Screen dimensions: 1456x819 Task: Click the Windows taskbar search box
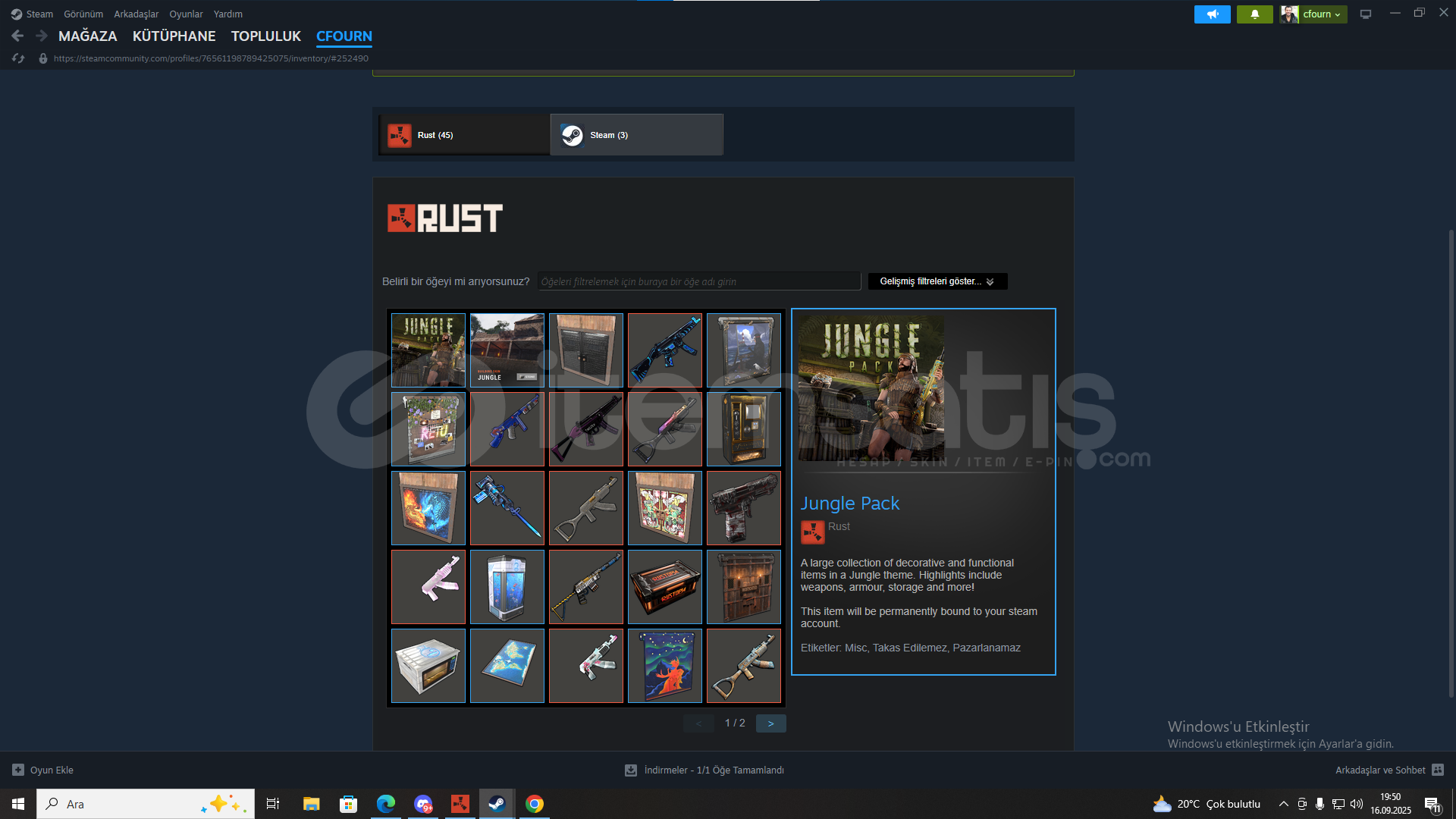click(x=146, y=804)
